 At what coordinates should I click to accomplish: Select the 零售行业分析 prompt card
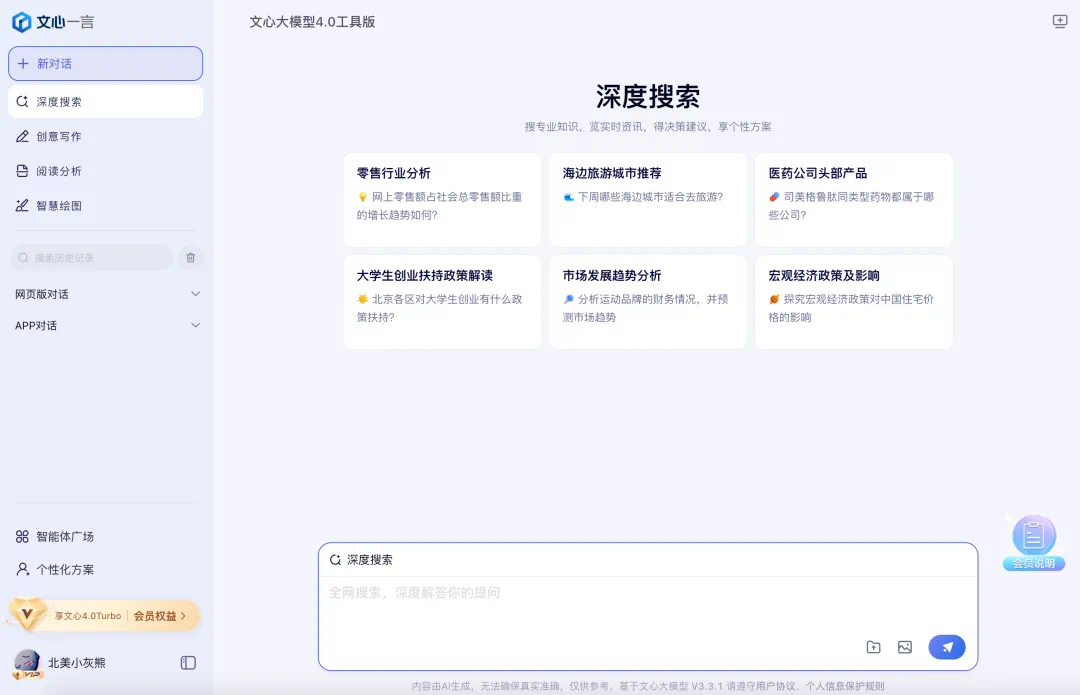pyautogui.click(x=441, y=199)
